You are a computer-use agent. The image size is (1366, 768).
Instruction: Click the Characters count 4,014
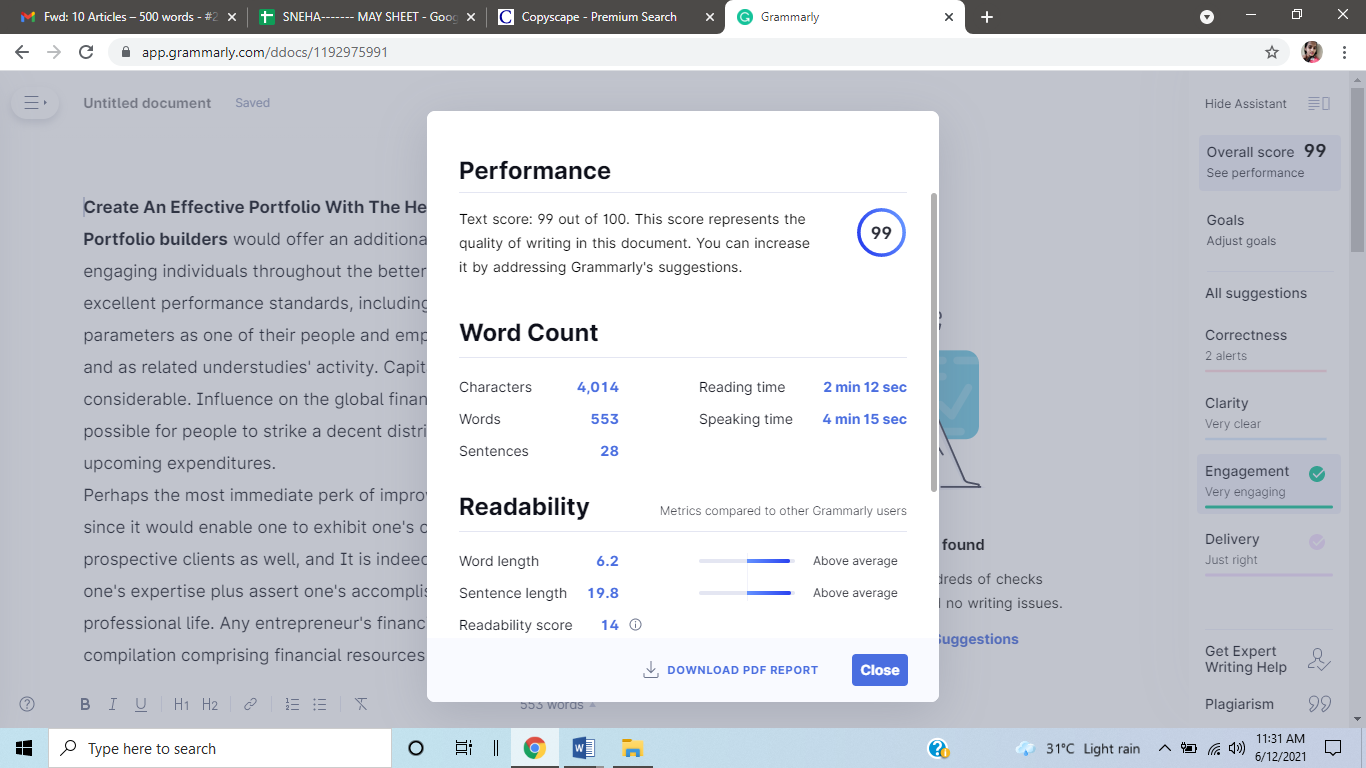(598, 387)
